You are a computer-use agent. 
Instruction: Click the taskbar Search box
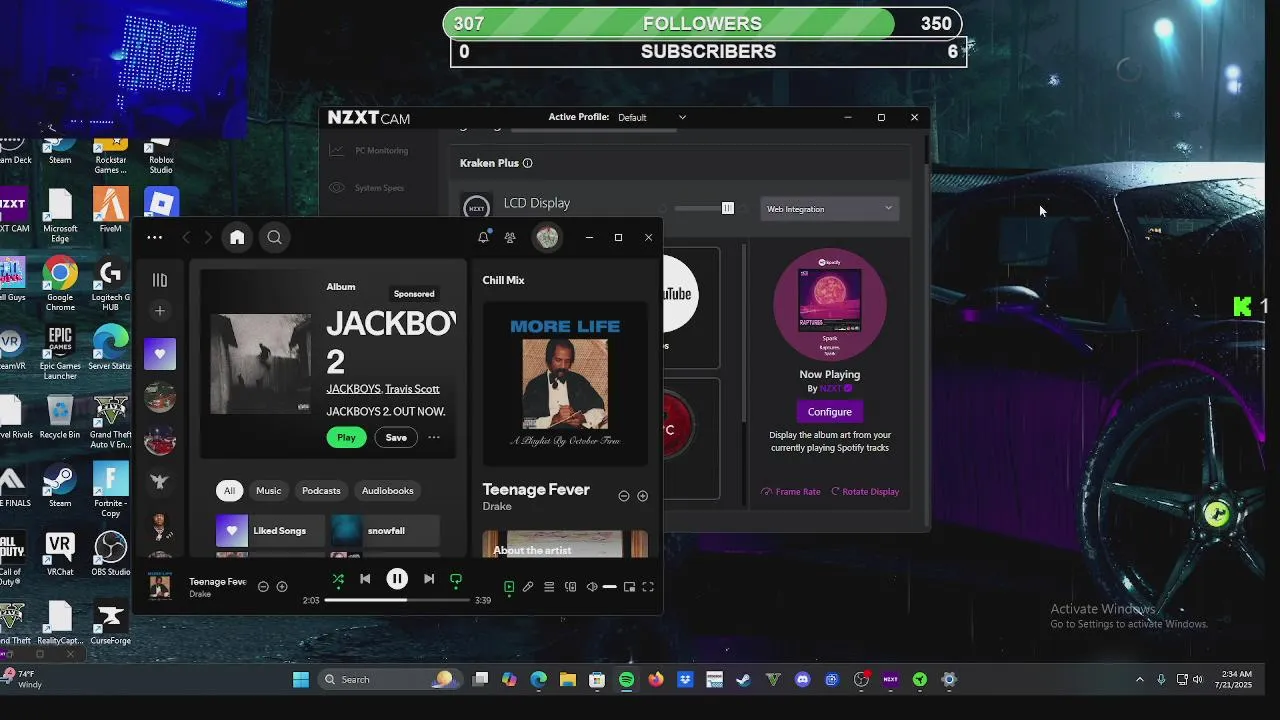pos(389,680)
